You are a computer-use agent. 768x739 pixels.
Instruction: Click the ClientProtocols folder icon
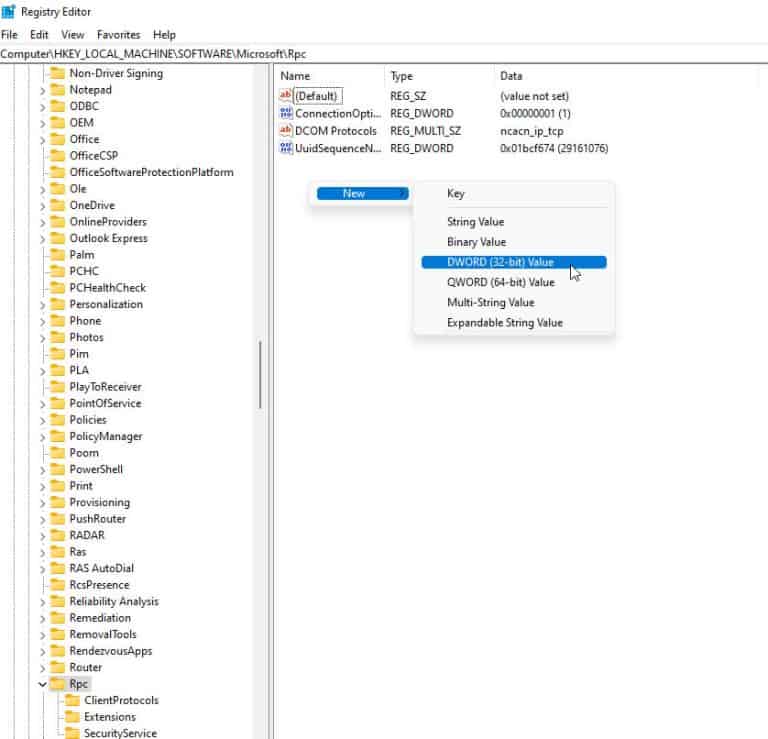point(72,700)
